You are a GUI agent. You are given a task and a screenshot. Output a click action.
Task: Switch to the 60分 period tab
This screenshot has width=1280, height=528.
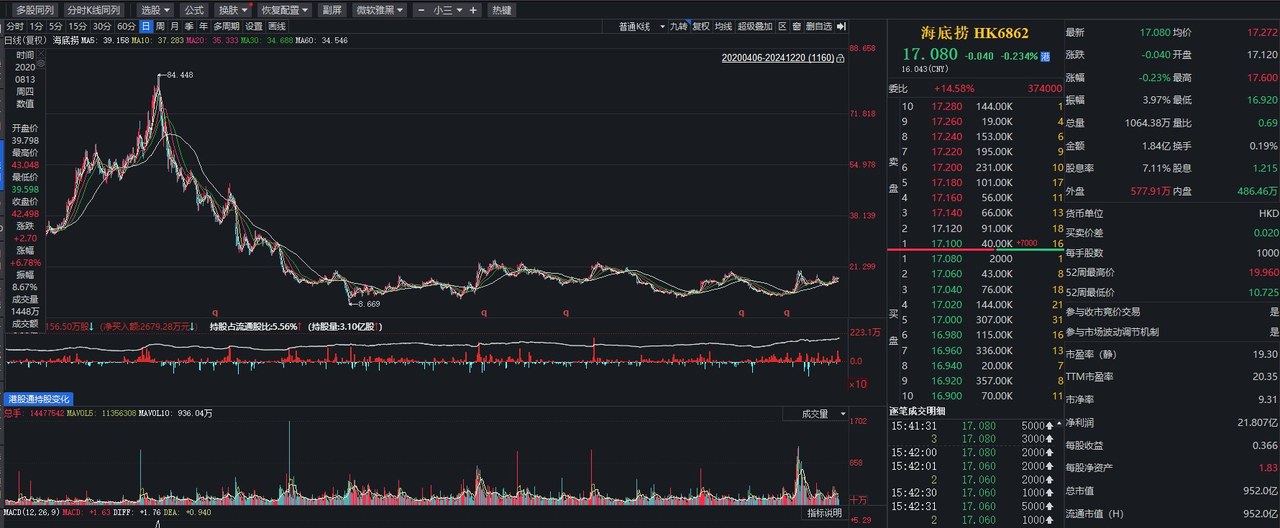point(126,26)
